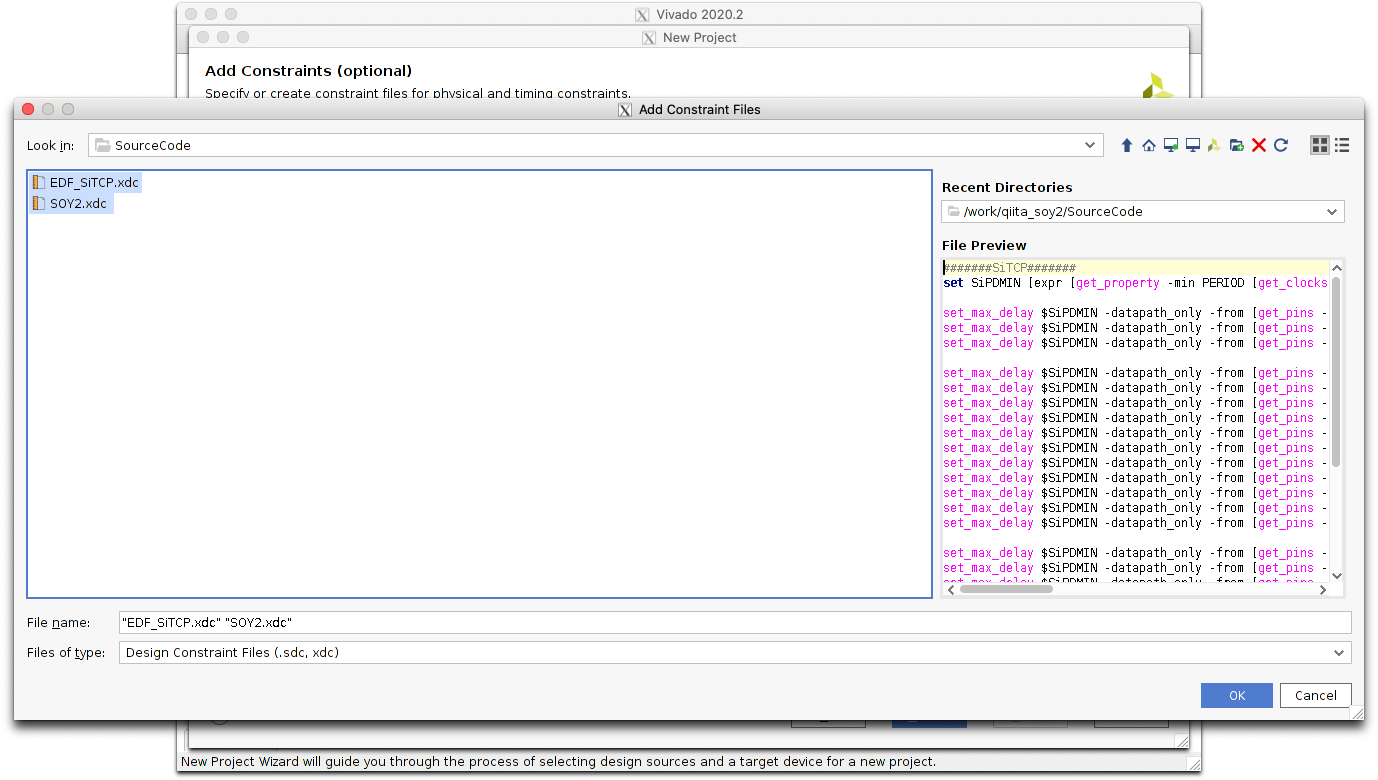Confirm selection with OK button
Viewport: 1378px width, 780px height.
pyautogui.click(x=1237, y=696)
